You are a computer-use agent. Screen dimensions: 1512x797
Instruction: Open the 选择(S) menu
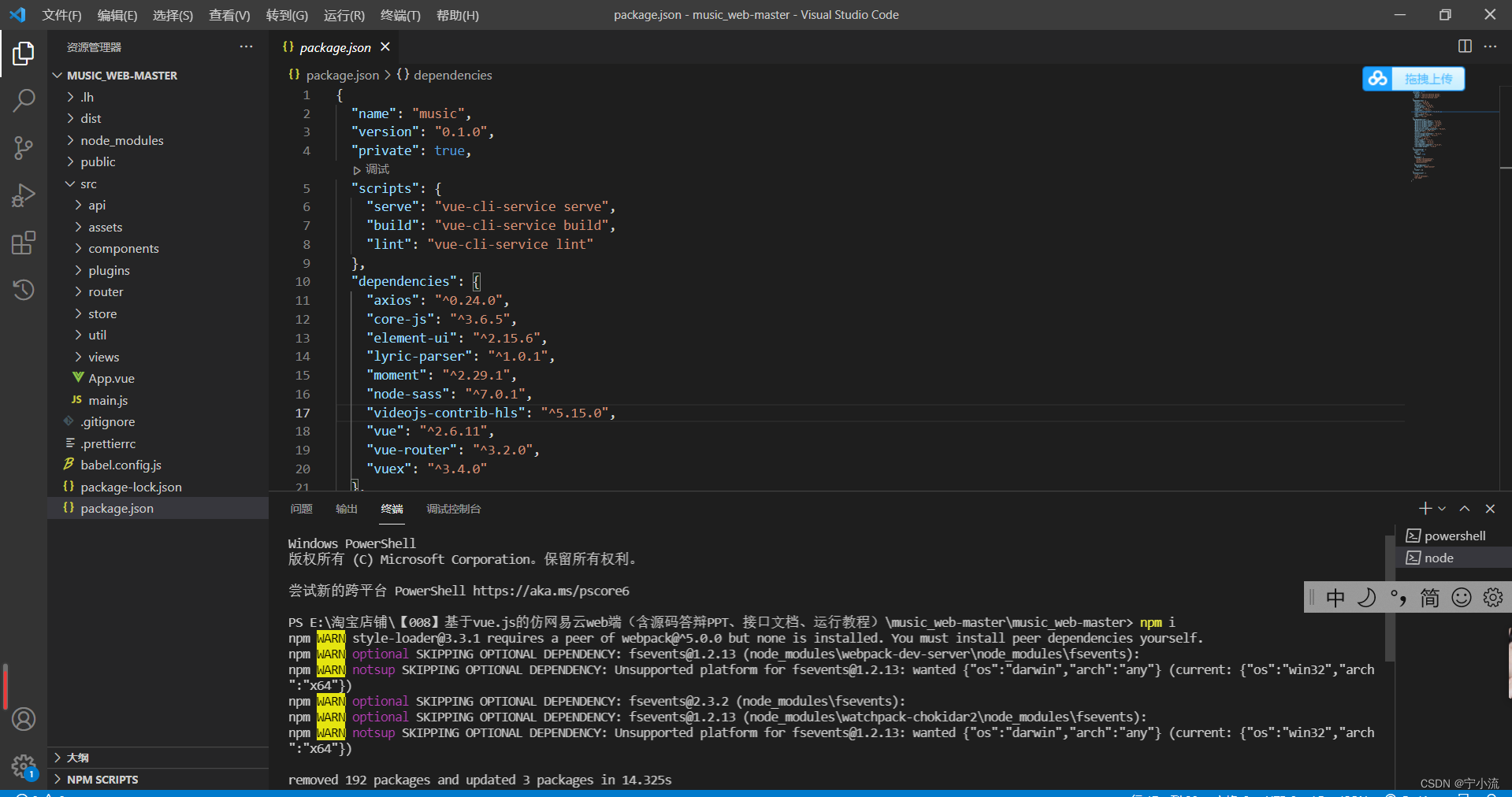(173, 15)
